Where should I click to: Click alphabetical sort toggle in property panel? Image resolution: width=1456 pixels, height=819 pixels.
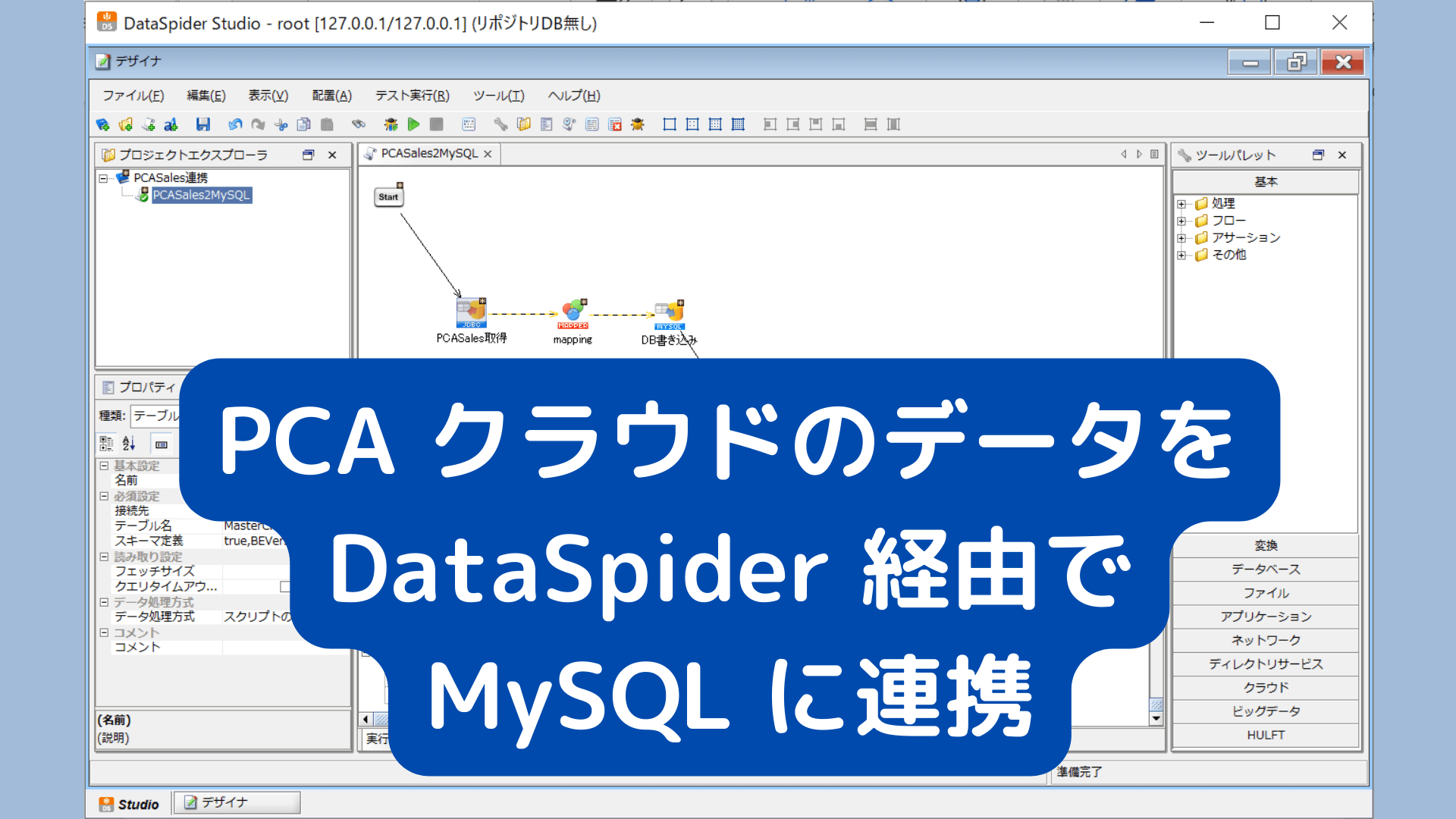(129, 444)
